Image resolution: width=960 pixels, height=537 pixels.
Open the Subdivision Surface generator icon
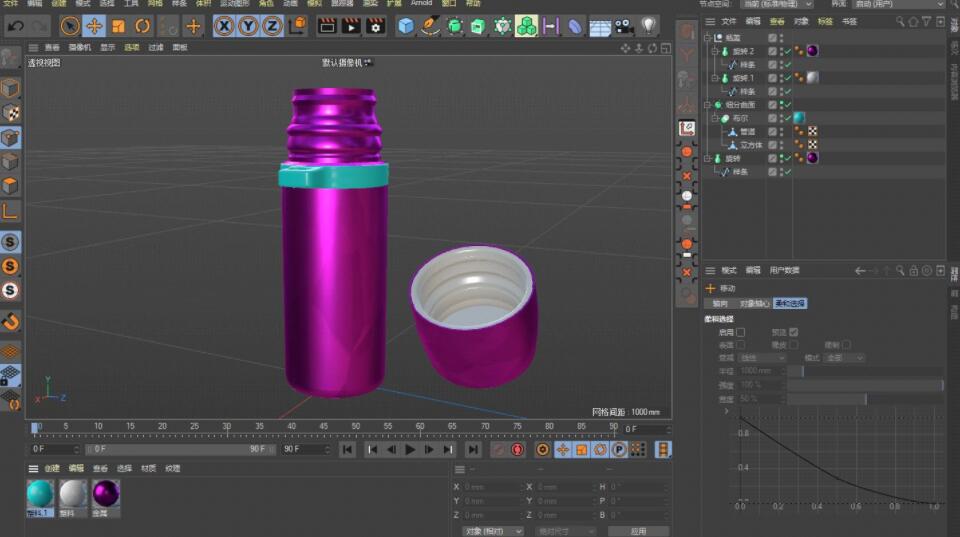coord(454,26)
